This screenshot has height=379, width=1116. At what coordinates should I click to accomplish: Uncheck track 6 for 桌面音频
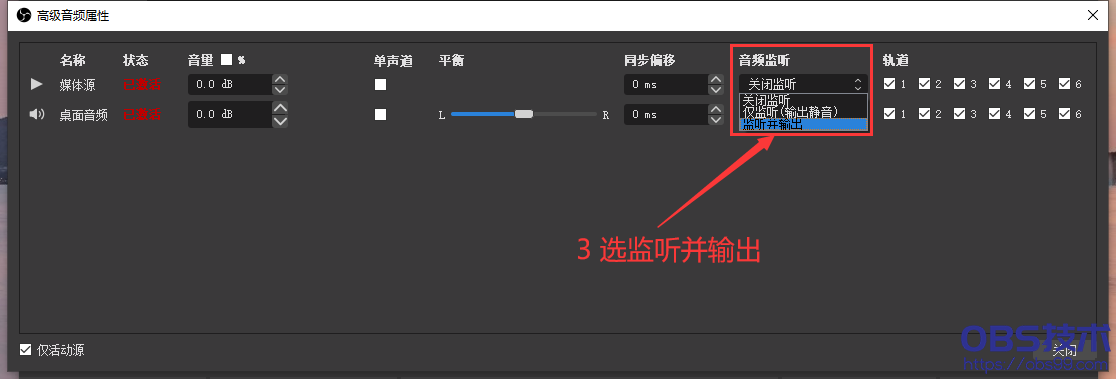(1064, 114)
